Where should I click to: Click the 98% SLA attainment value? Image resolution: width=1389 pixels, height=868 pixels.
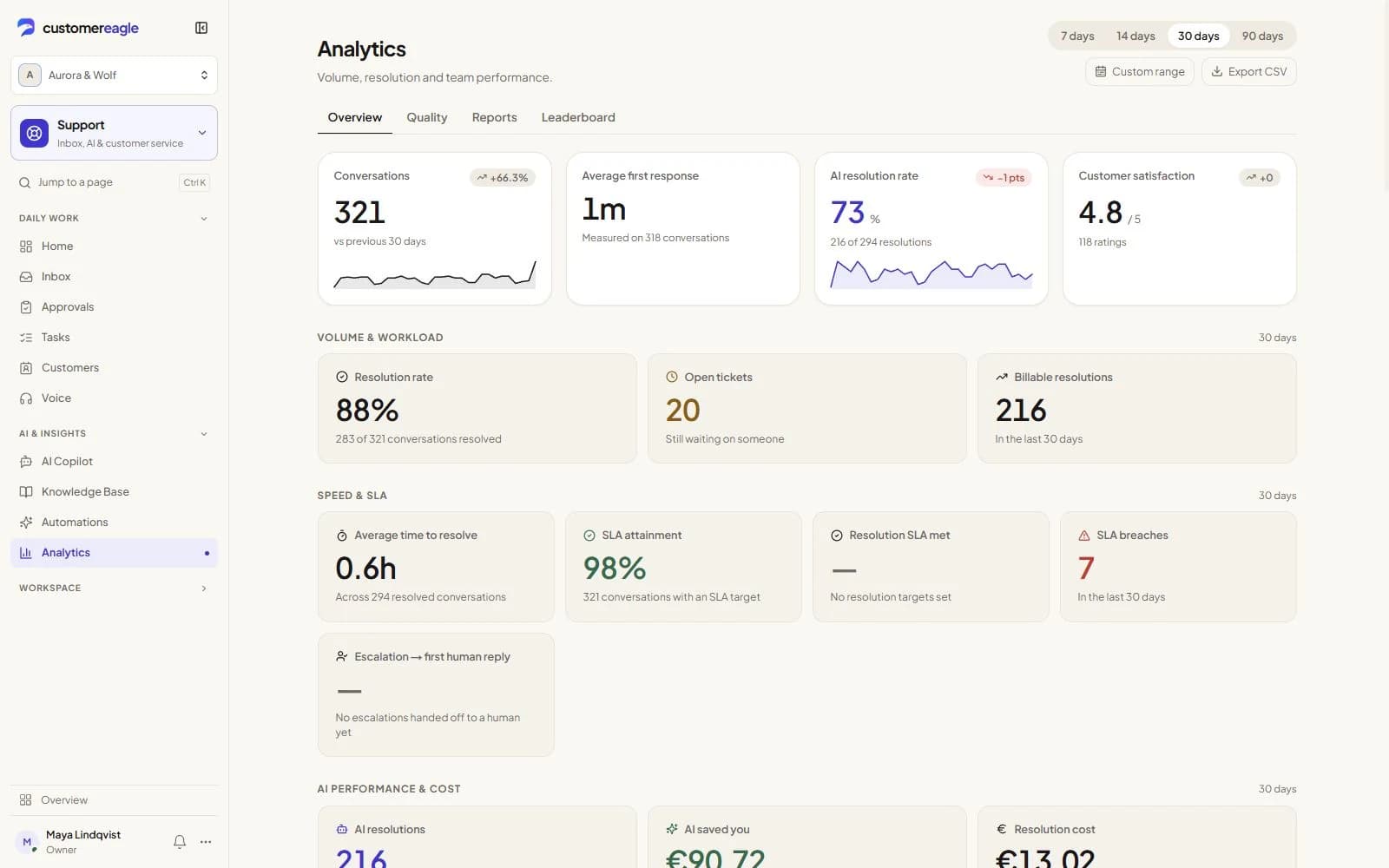pyautogui.click(x=615, y=569)
